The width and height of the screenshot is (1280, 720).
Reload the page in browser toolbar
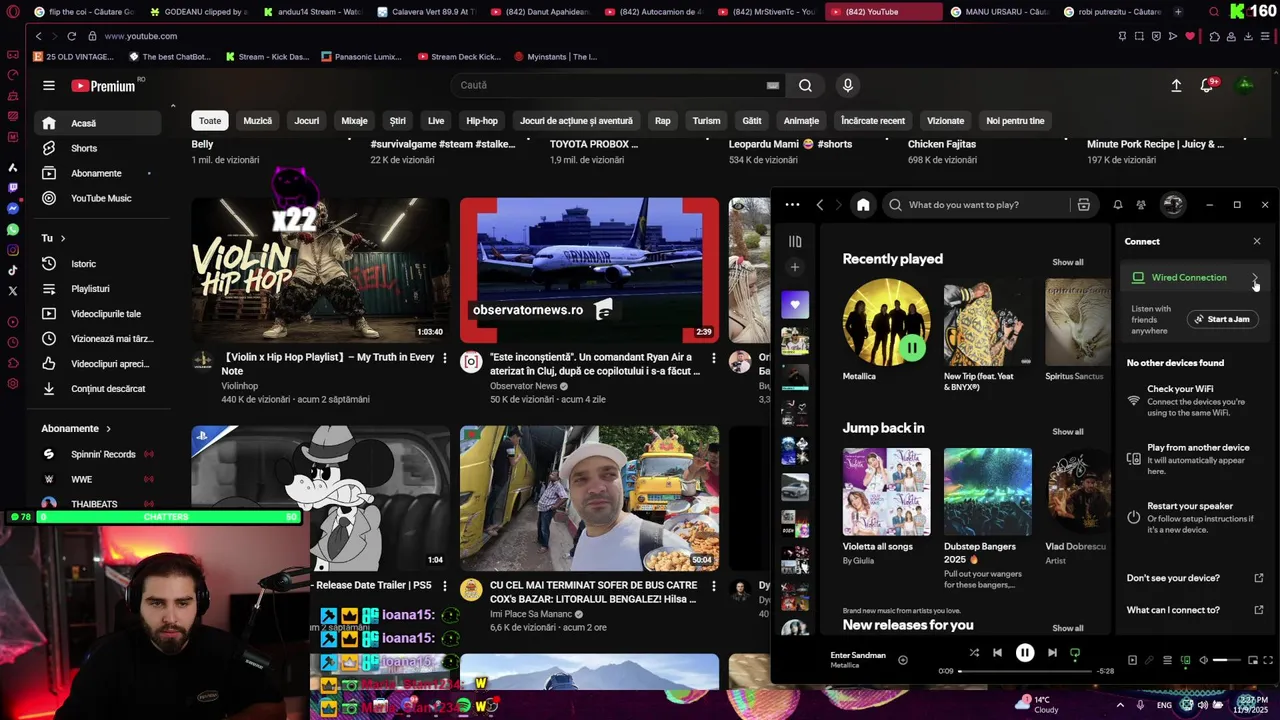pyautogui.click(x=71, y=36)
